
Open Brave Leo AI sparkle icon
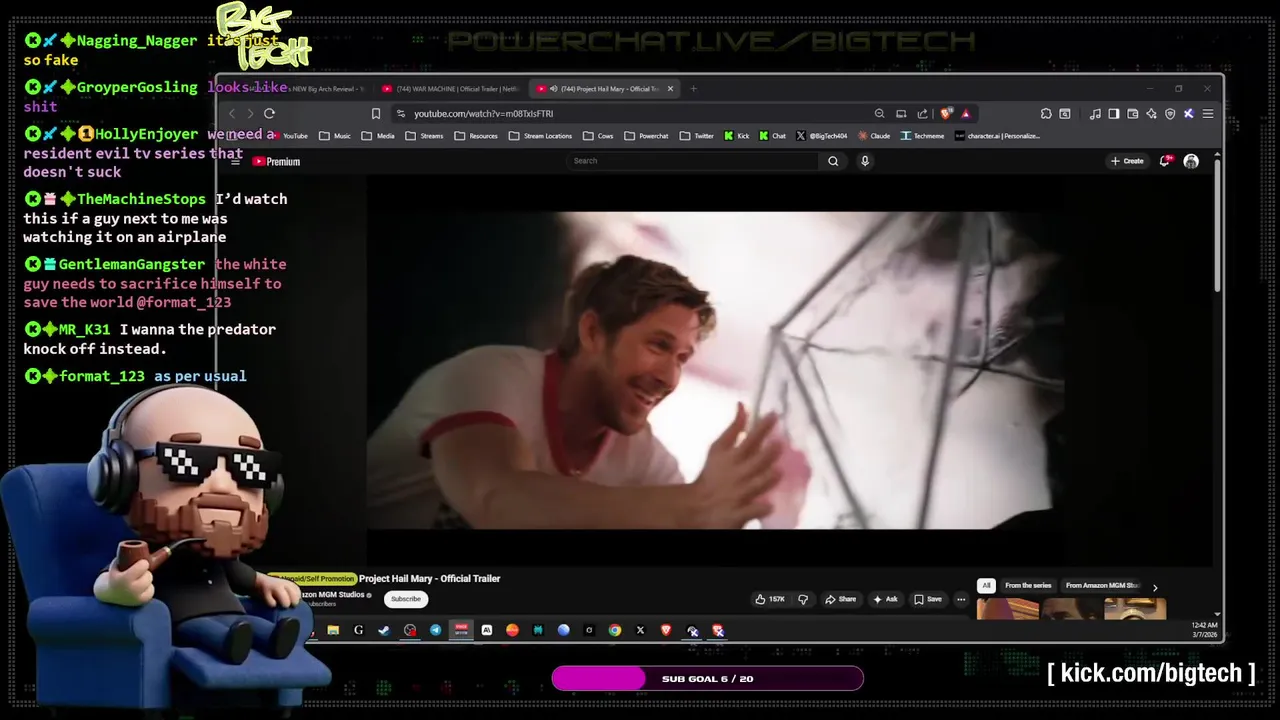[x=1151, y=113]
